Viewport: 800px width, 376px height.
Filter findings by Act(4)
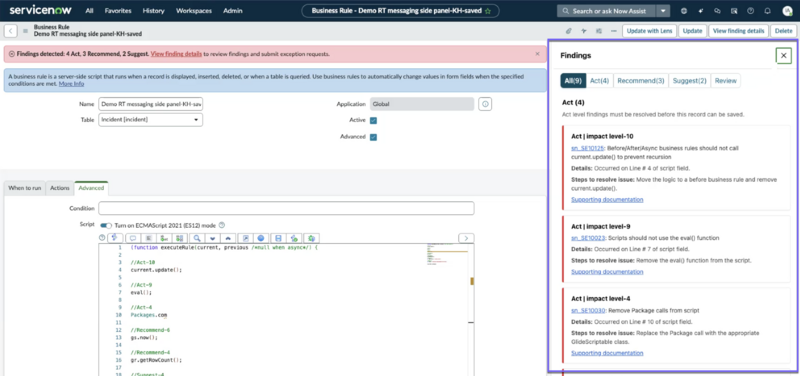599,81
